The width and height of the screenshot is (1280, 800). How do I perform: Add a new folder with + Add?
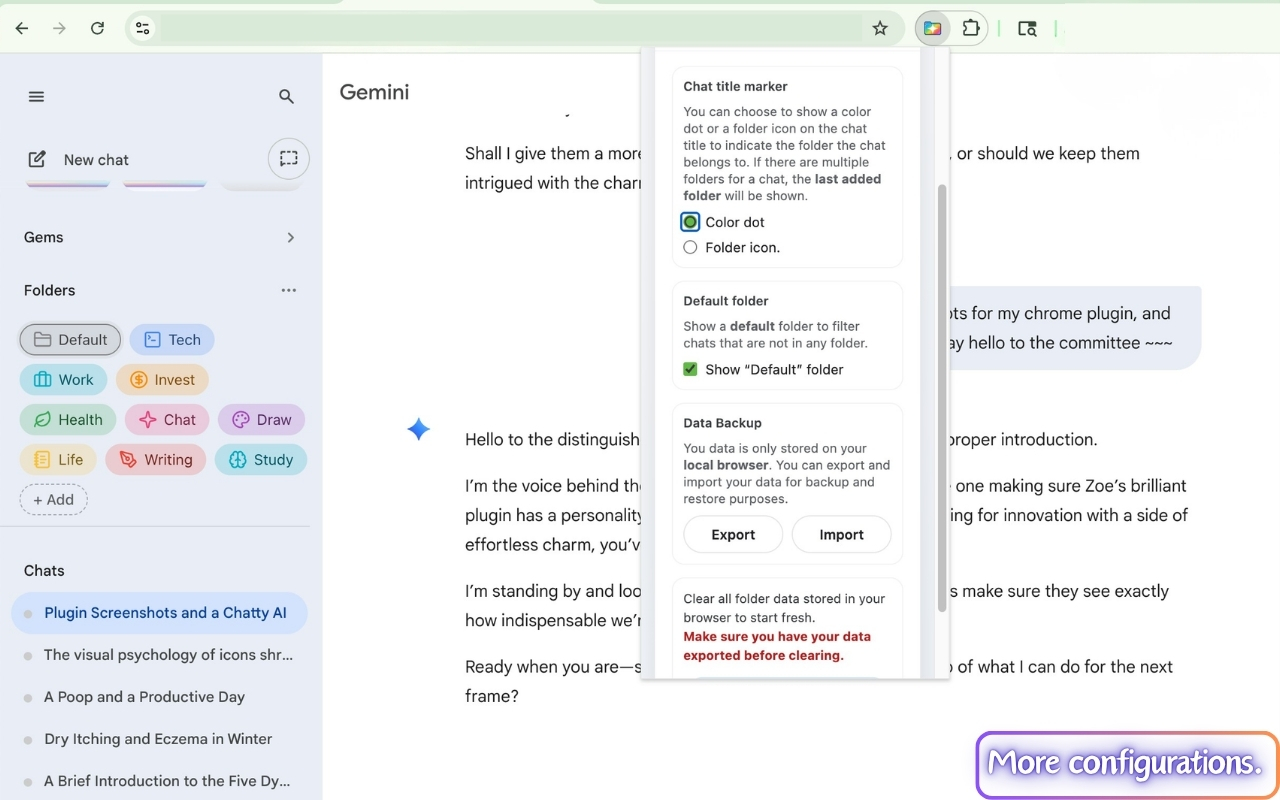coord(53,500)
